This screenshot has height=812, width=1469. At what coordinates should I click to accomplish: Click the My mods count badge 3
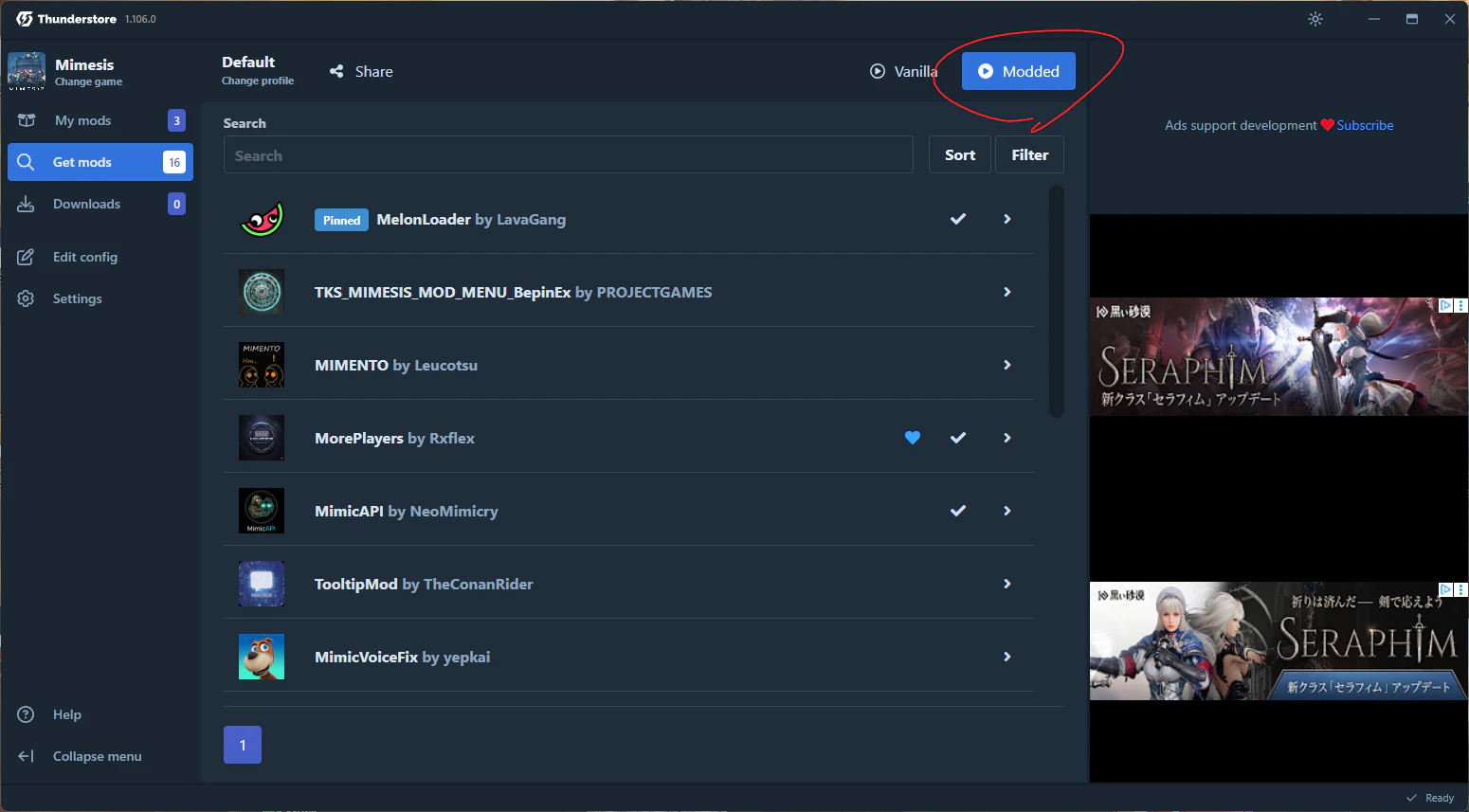[x=176, y=120]
